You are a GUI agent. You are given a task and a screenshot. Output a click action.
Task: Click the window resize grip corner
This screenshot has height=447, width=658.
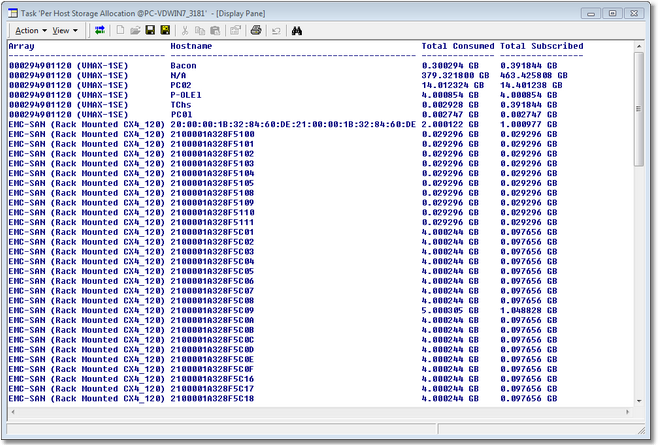pos(642,430)
